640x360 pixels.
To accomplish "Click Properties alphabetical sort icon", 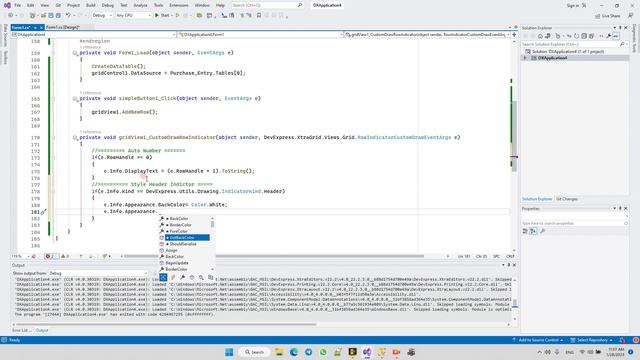I will (533, 231).
